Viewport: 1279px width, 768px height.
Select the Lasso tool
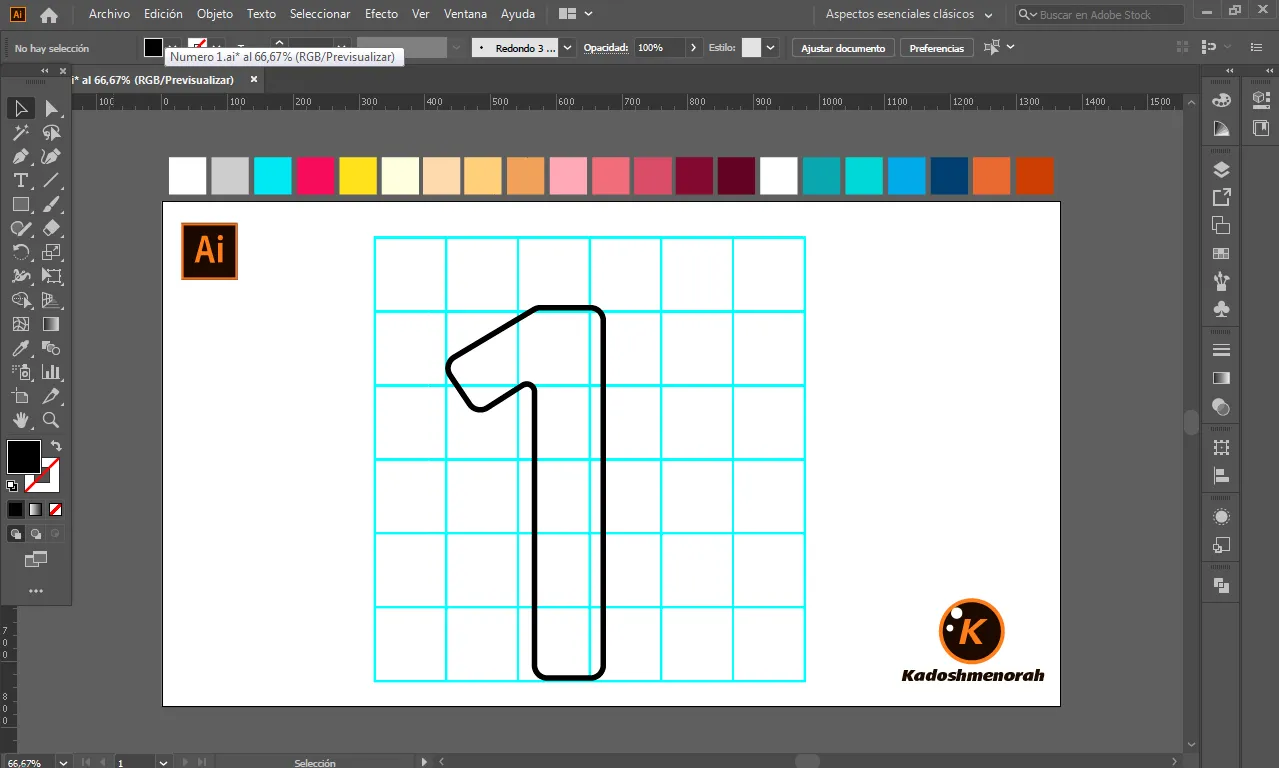[x=51, y=132]
